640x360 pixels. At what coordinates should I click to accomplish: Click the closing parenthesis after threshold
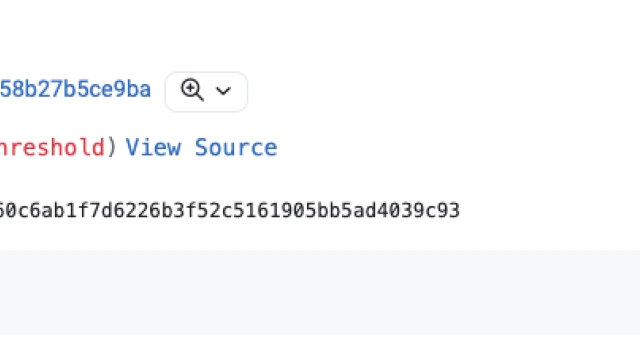coord(111,147)
